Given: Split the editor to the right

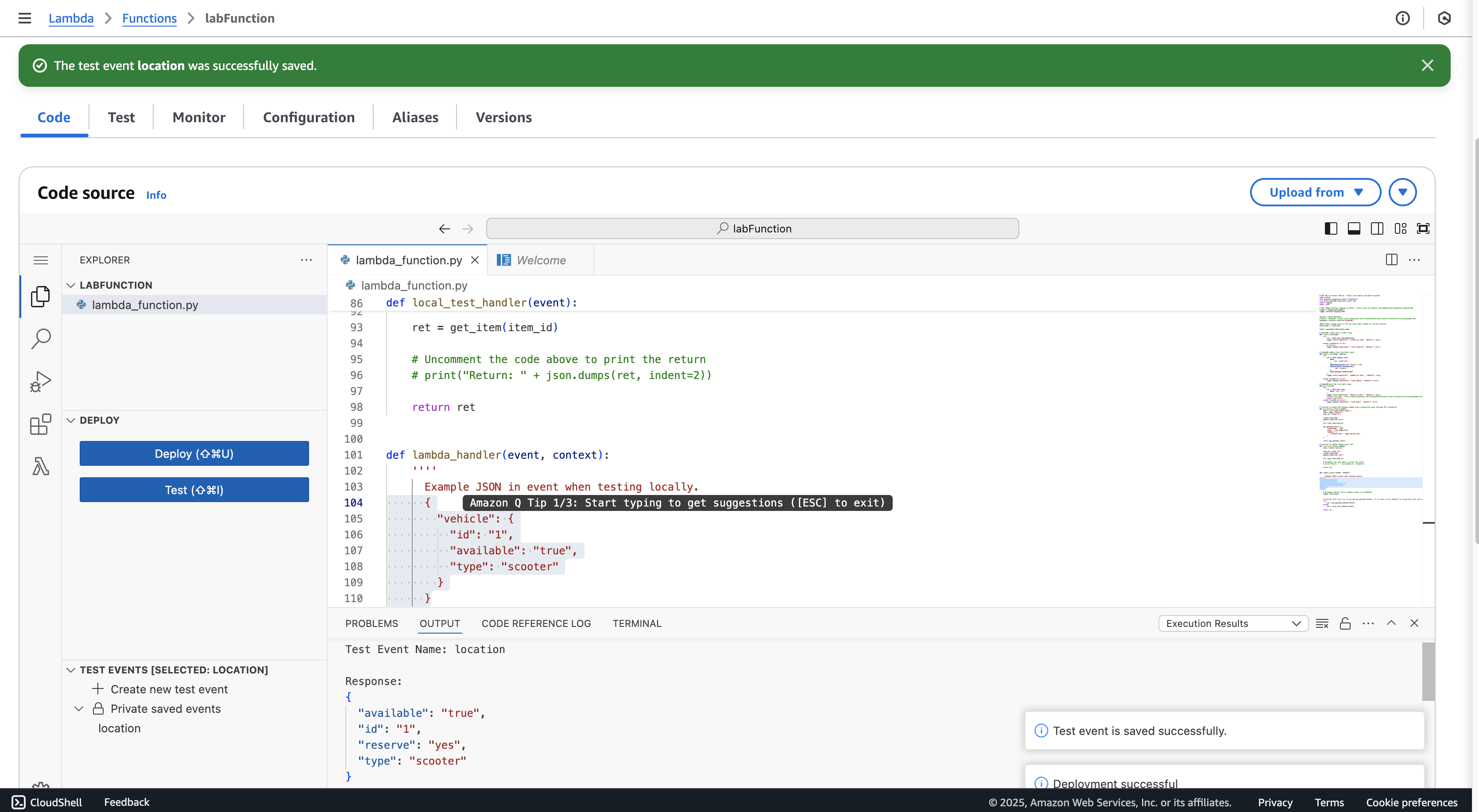Looking at the screenshot, I should 1392,260.
